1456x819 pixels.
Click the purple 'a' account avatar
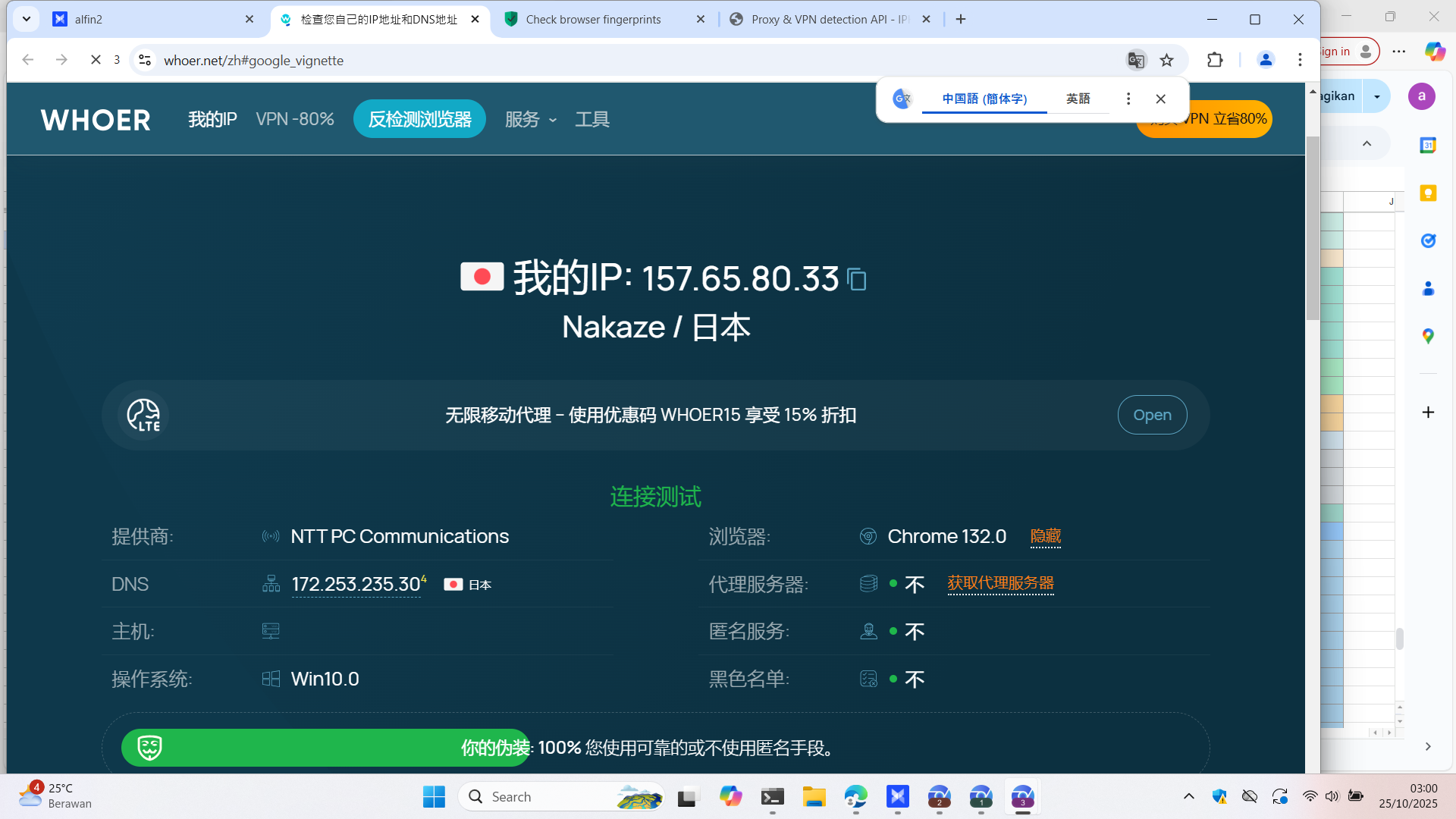(x=1422, y=96)
